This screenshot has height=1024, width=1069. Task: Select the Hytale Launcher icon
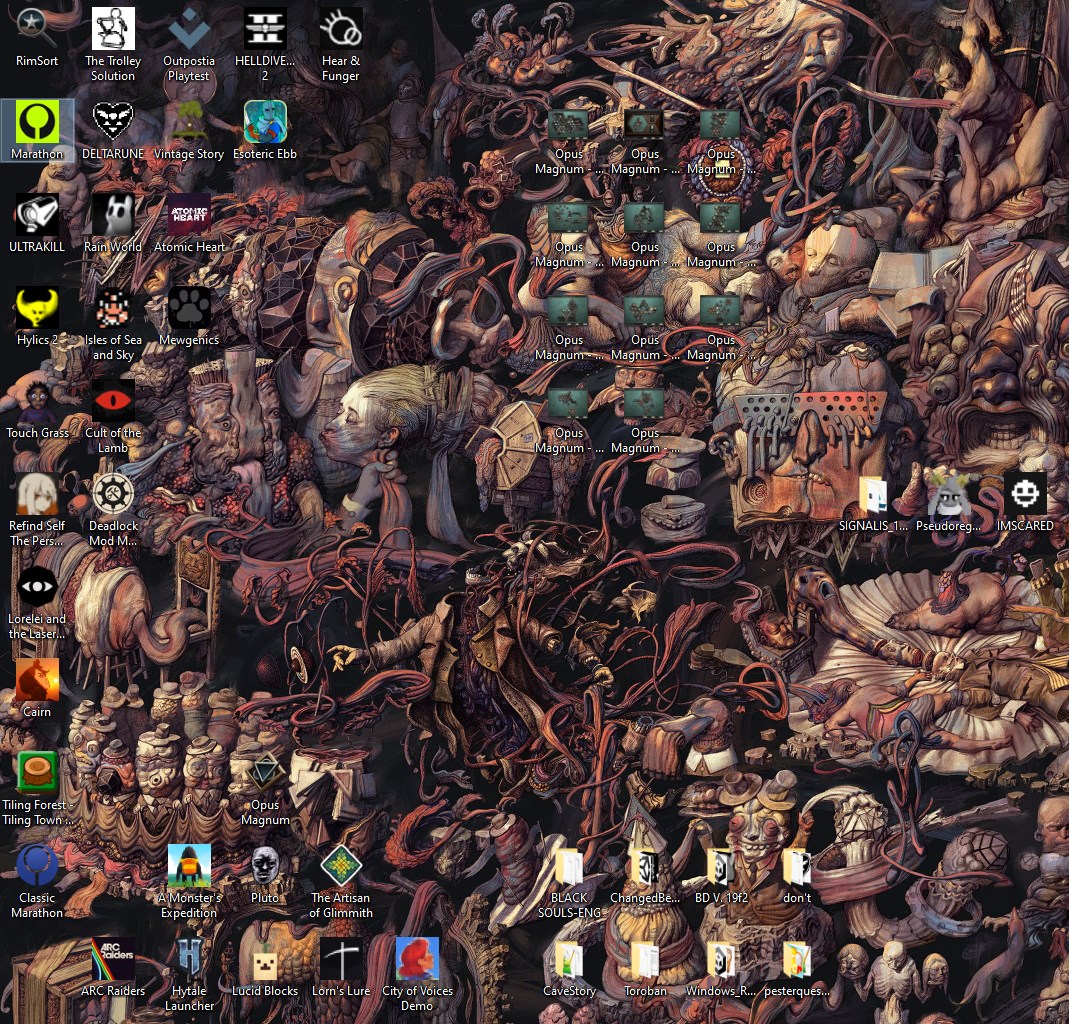tap(189, 959)
